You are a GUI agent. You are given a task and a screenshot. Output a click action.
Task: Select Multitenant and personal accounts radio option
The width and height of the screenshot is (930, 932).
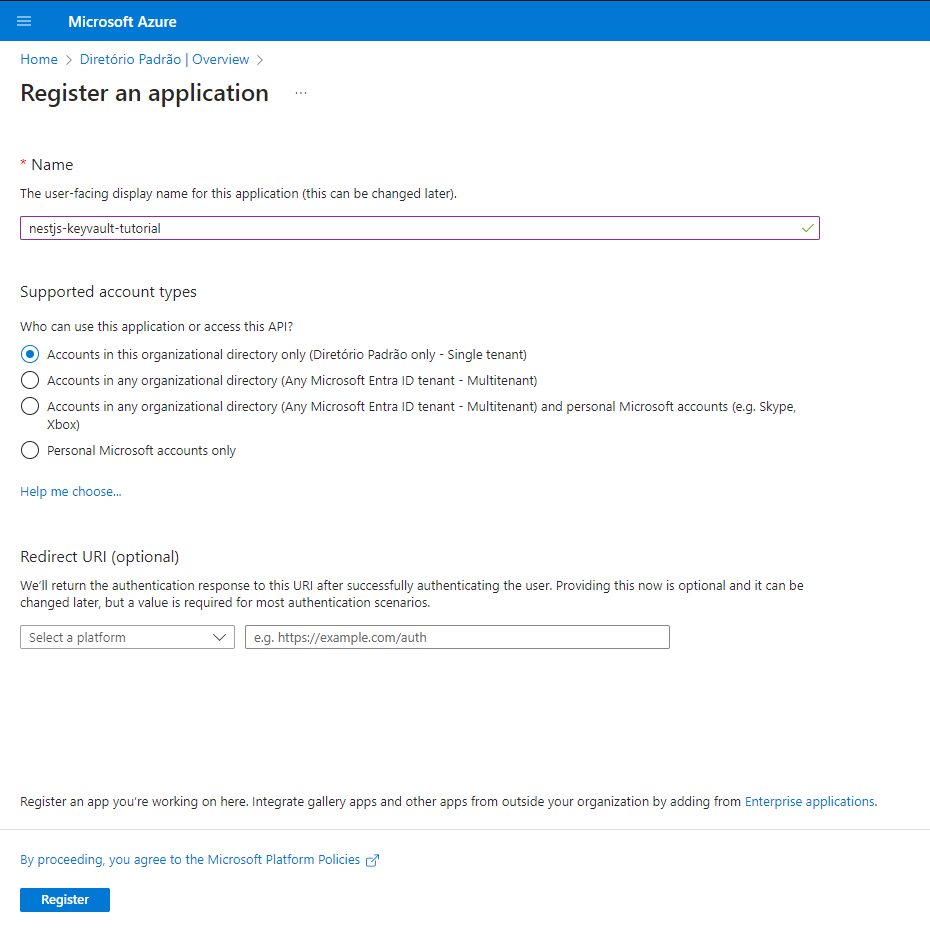[30, 407]
